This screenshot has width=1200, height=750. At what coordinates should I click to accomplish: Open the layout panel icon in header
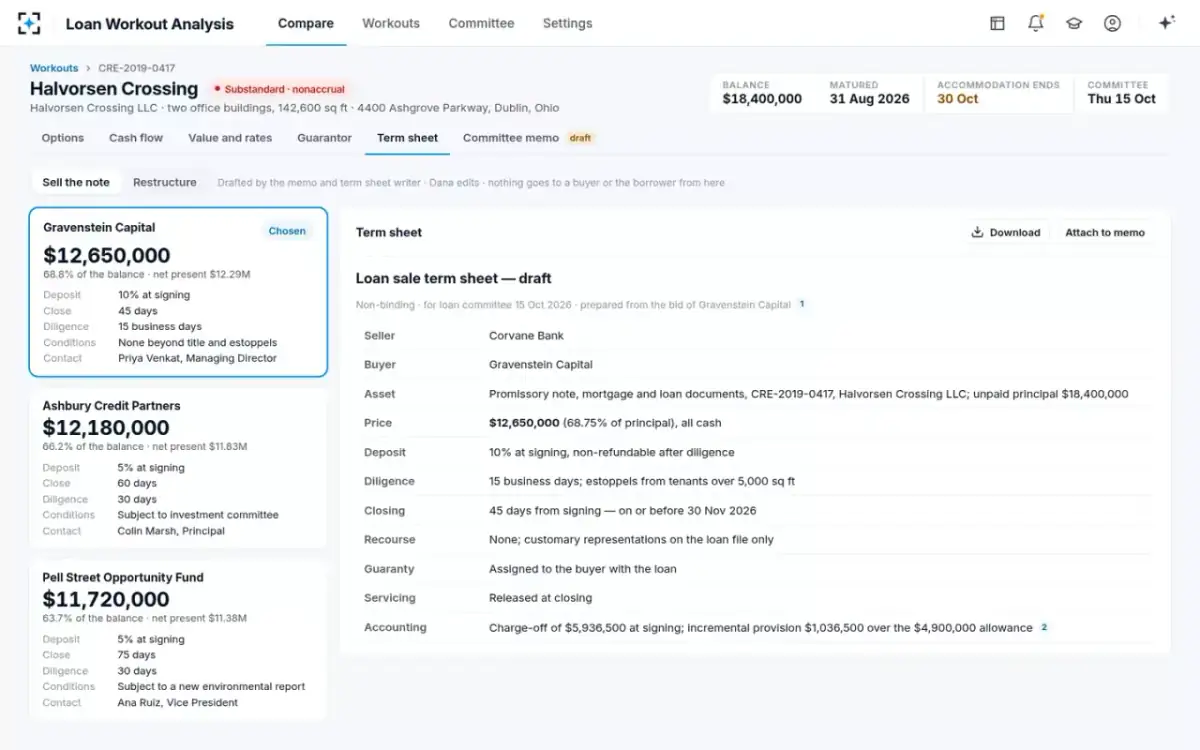pyautogui.click(x=997, y=23)
